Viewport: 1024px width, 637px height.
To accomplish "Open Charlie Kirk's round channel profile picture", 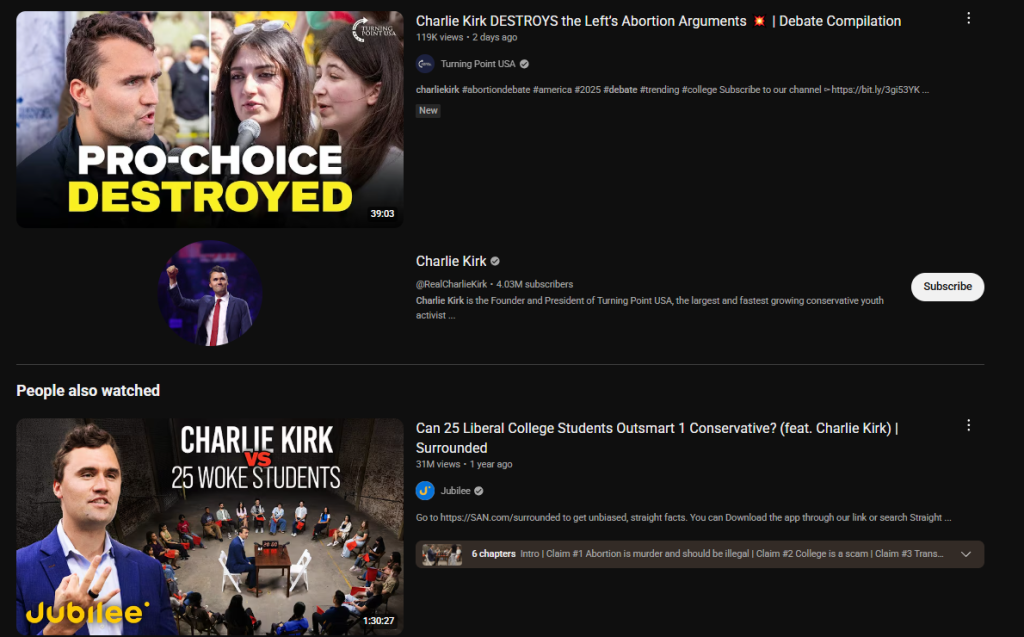I will 210,293.
